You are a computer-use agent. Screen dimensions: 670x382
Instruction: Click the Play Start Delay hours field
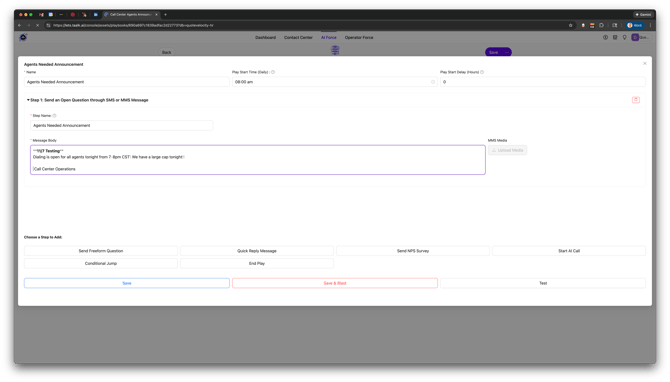click(x=543, y=82)
